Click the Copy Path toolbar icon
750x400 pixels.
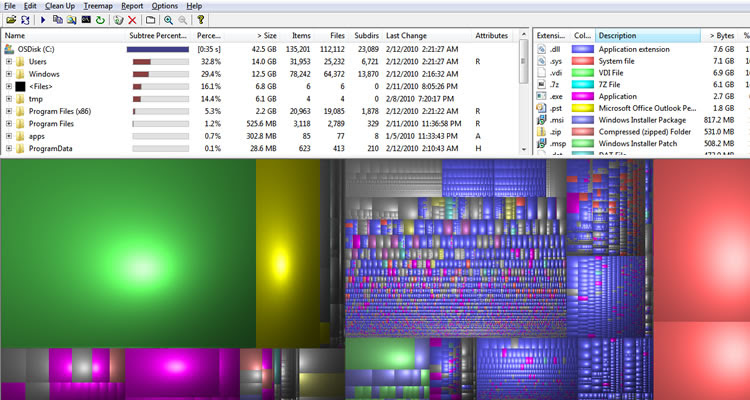(58, 20)
